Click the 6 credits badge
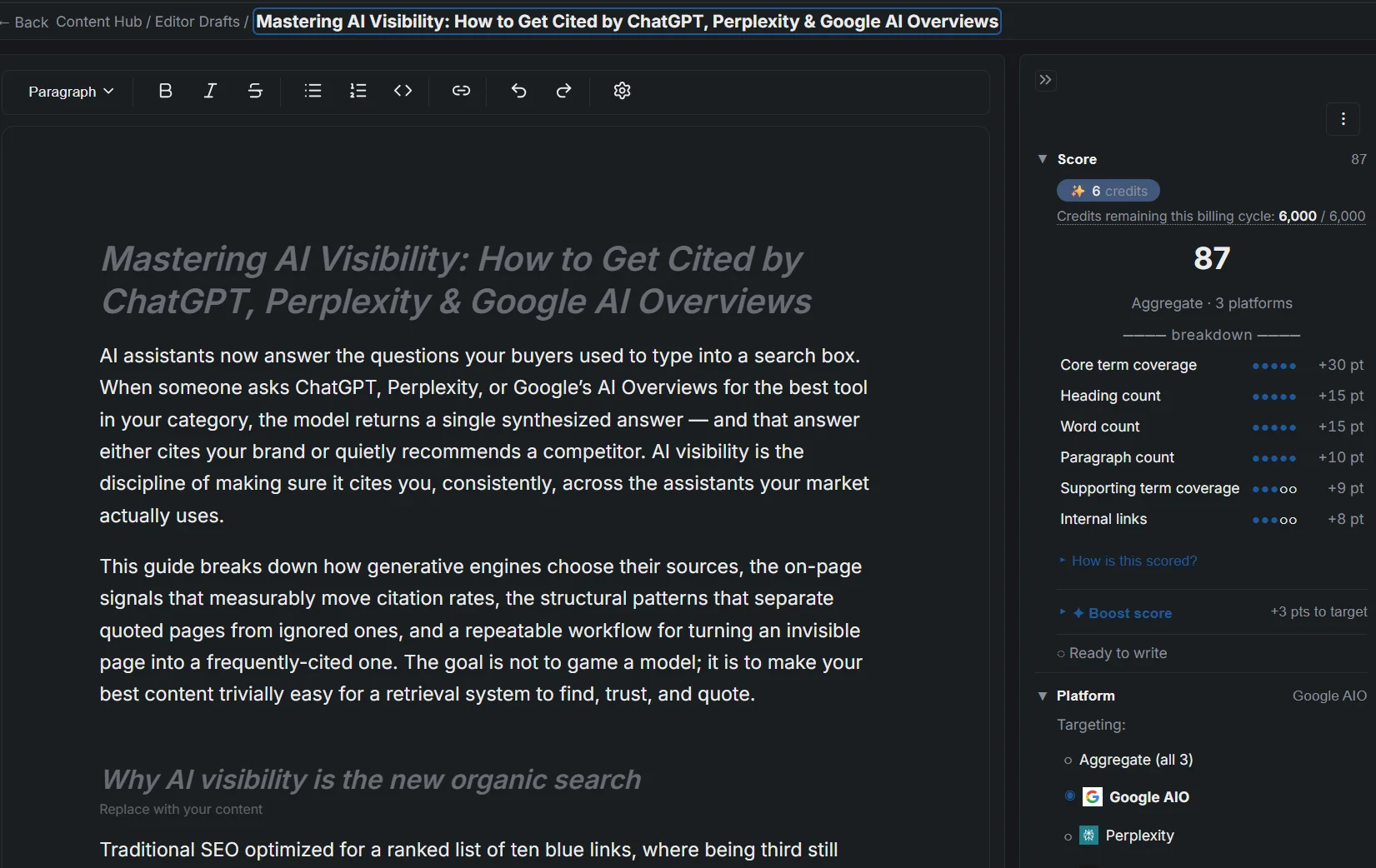Screen dimensions: 1376x868 [x=1108, y=191]
